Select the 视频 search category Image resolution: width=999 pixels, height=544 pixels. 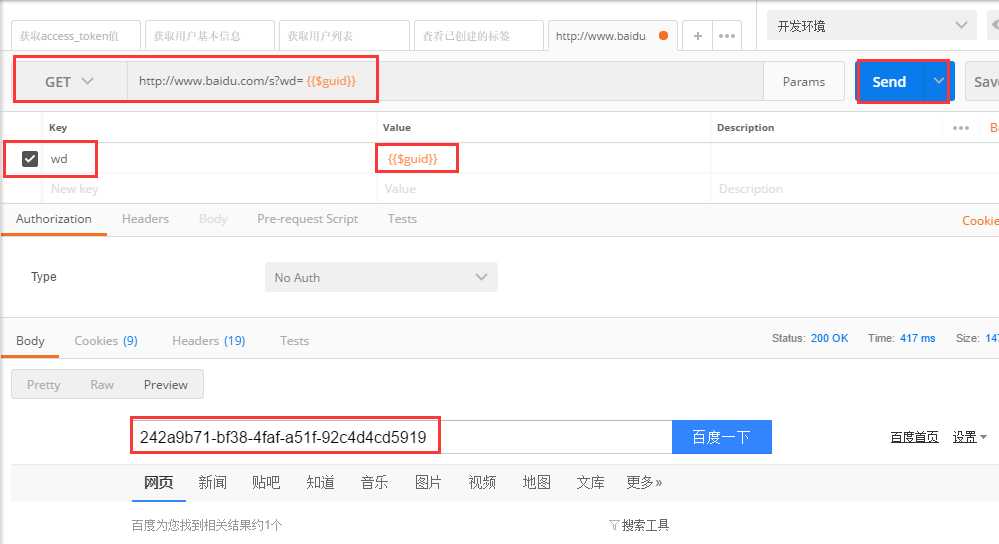click(x=482, y=482)
